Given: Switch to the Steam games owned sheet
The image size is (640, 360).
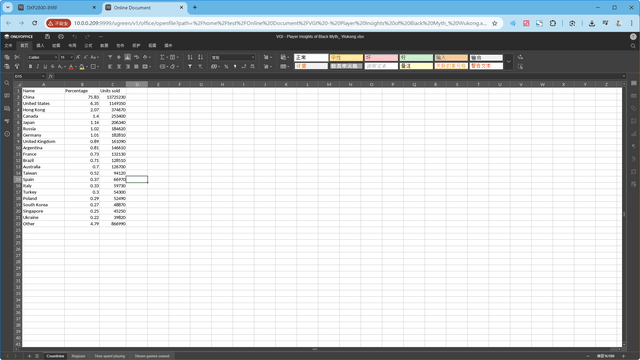Looking at the screenshot, I should pos(152,356).
